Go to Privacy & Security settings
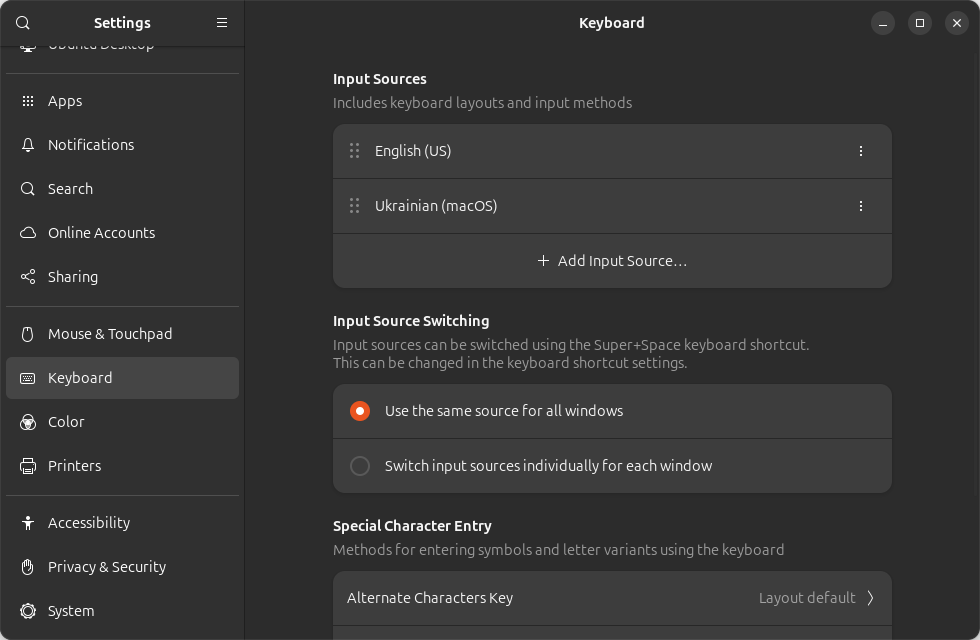 click(x=106, y=567)
